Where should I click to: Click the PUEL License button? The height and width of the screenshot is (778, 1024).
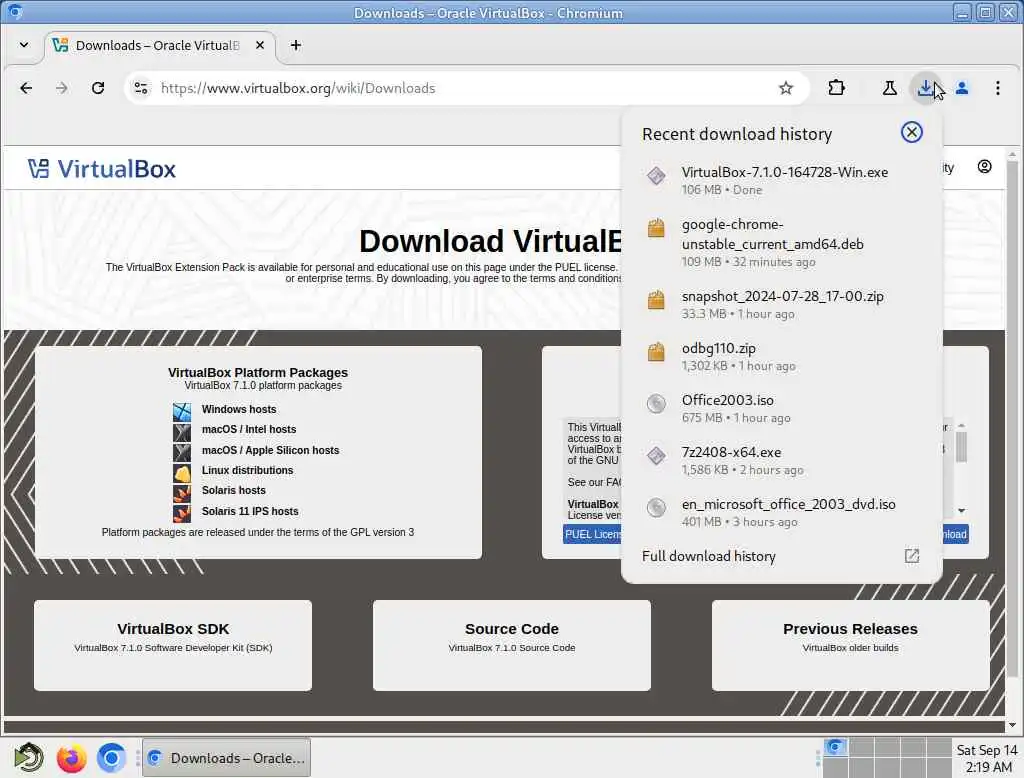tap(592, 534)
